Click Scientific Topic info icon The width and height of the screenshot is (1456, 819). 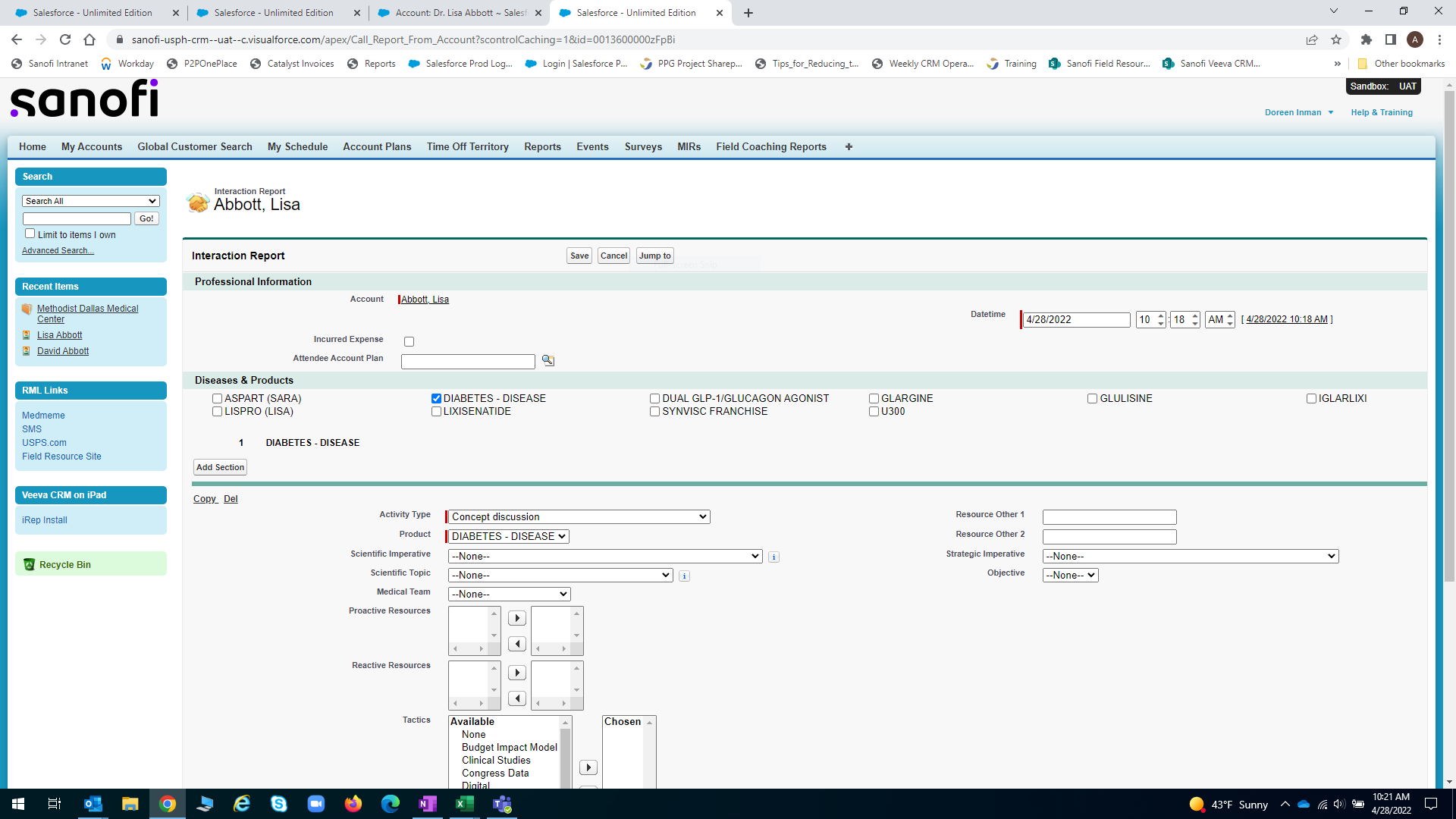[x=684, y=576]
